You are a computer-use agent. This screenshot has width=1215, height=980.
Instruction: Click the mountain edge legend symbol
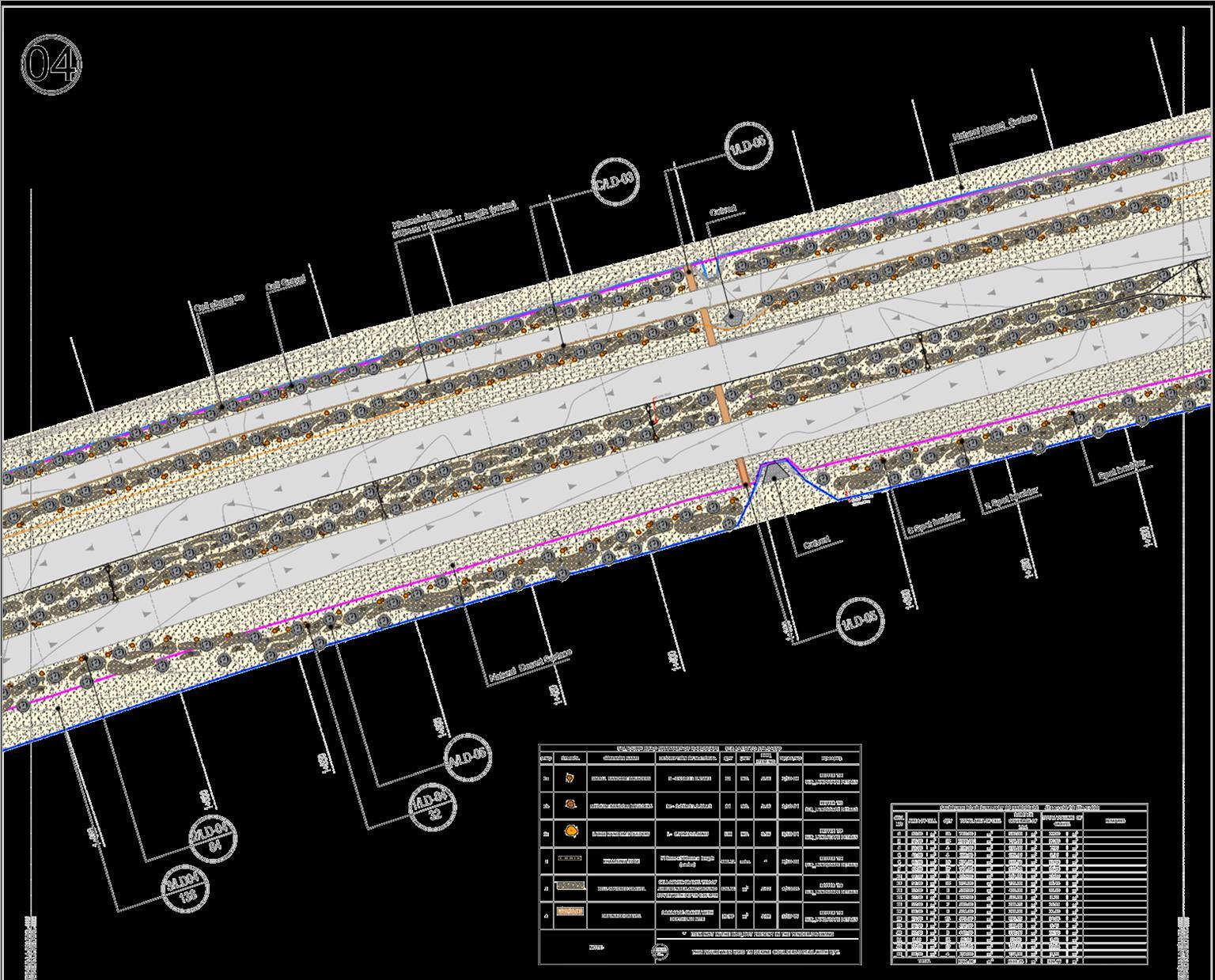(570, 859)
